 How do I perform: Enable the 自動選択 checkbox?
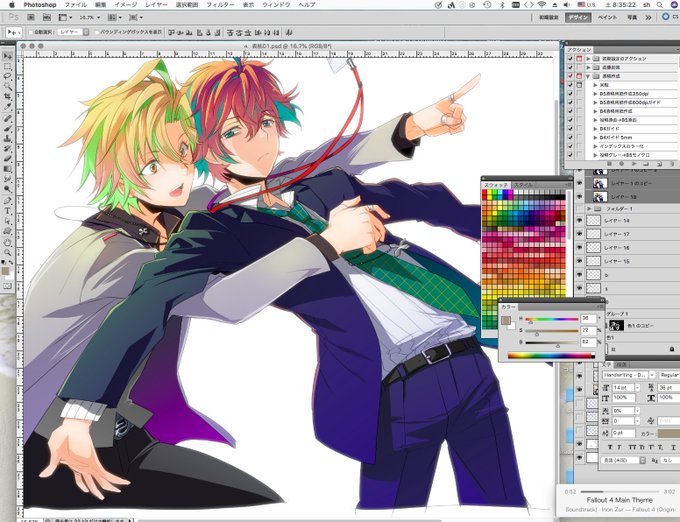pyautogui.click(x=31, y=32)
